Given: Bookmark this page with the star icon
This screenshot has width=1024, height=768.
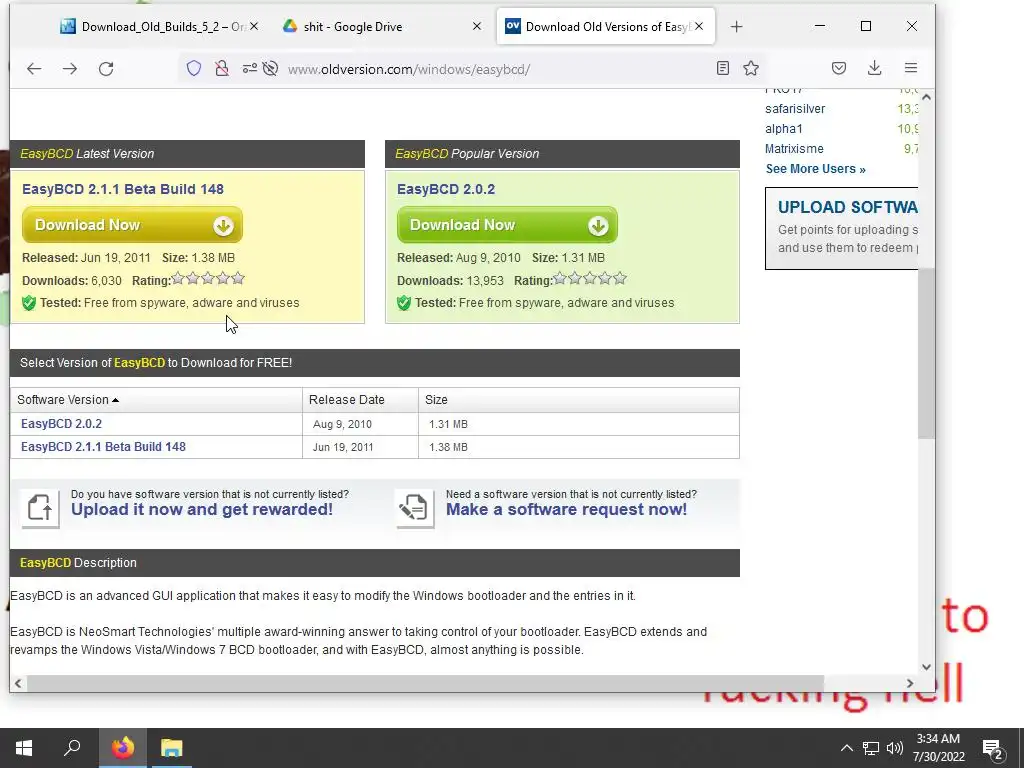Looking at the screenshot, I should pyautogui.click(x=751, y=68).
